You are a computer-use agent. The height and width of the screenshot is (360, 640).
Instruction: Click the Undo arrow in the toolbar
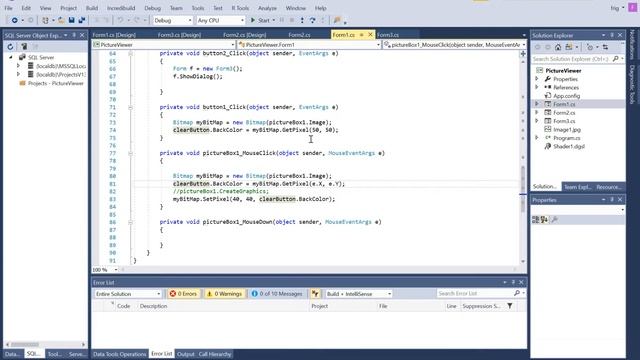point(120,20)
